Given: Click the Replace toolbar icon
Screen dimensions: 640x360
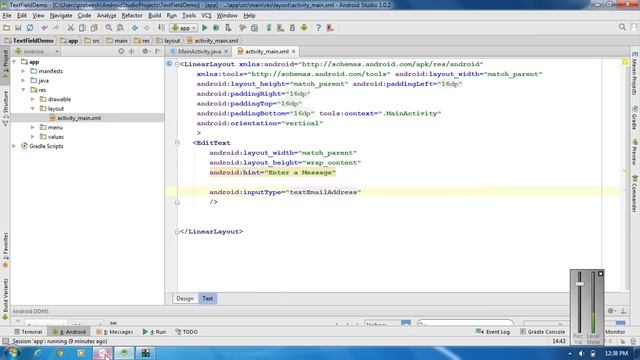Looking at the screenshot, I should click(120, 28).
